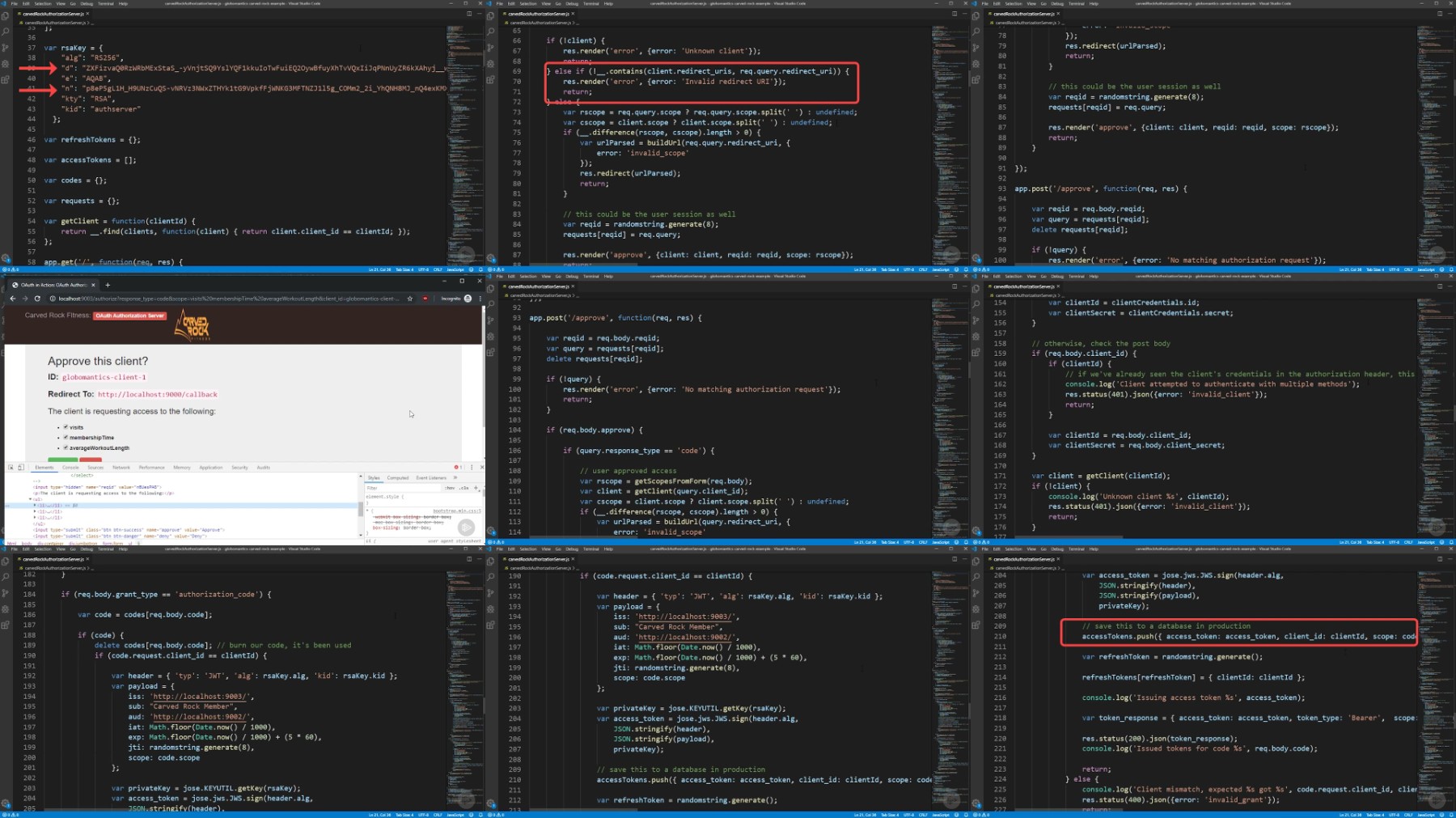Open Explorer in the rsaKey editor window
The width and height of the screenshot is (1456, 818).
[x=6, y=15]
